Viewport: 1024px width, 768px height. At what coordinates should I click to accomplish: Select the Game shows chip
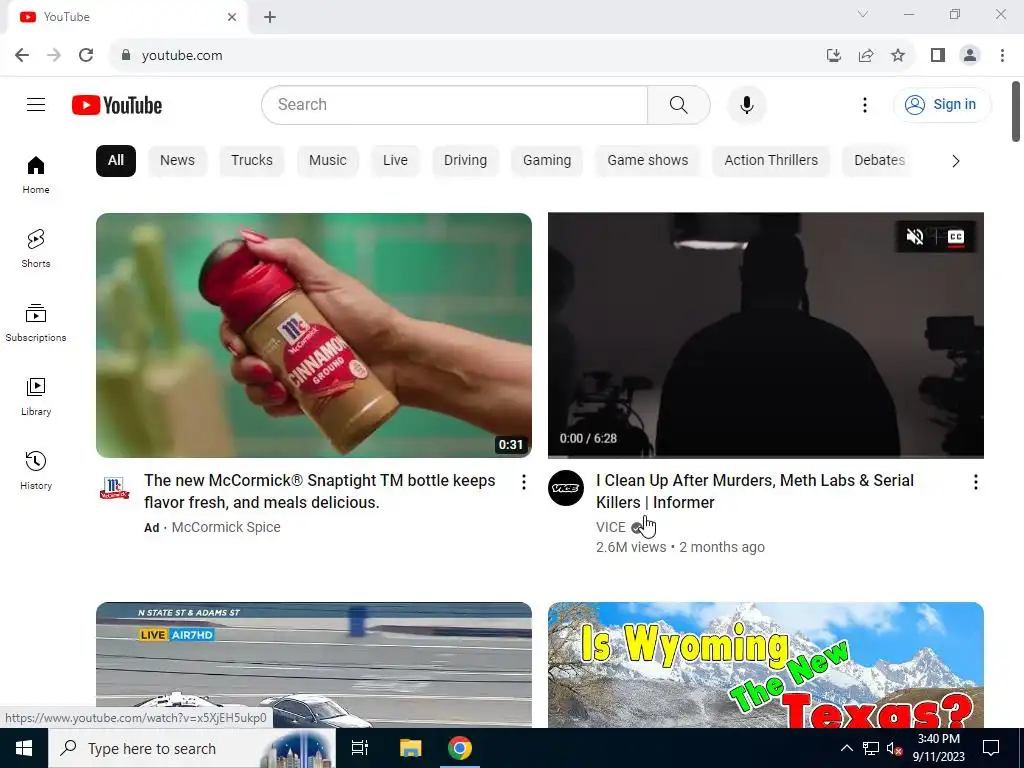click(647, 161)
